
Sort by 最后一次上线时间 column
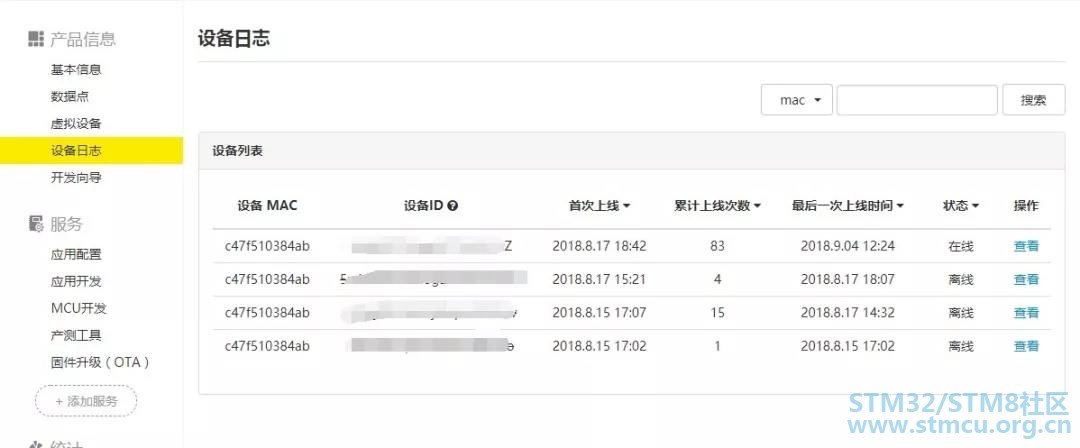coord(848,205)
